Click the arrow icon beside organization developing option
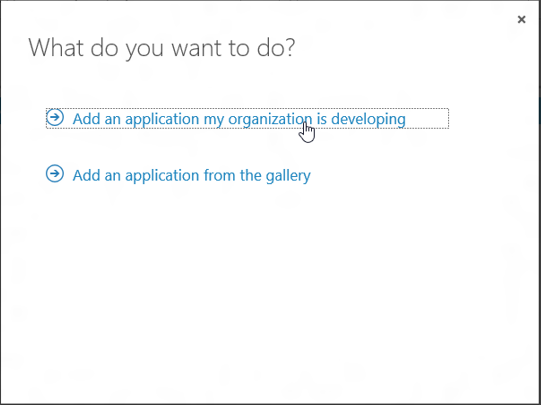 point(55,117)
